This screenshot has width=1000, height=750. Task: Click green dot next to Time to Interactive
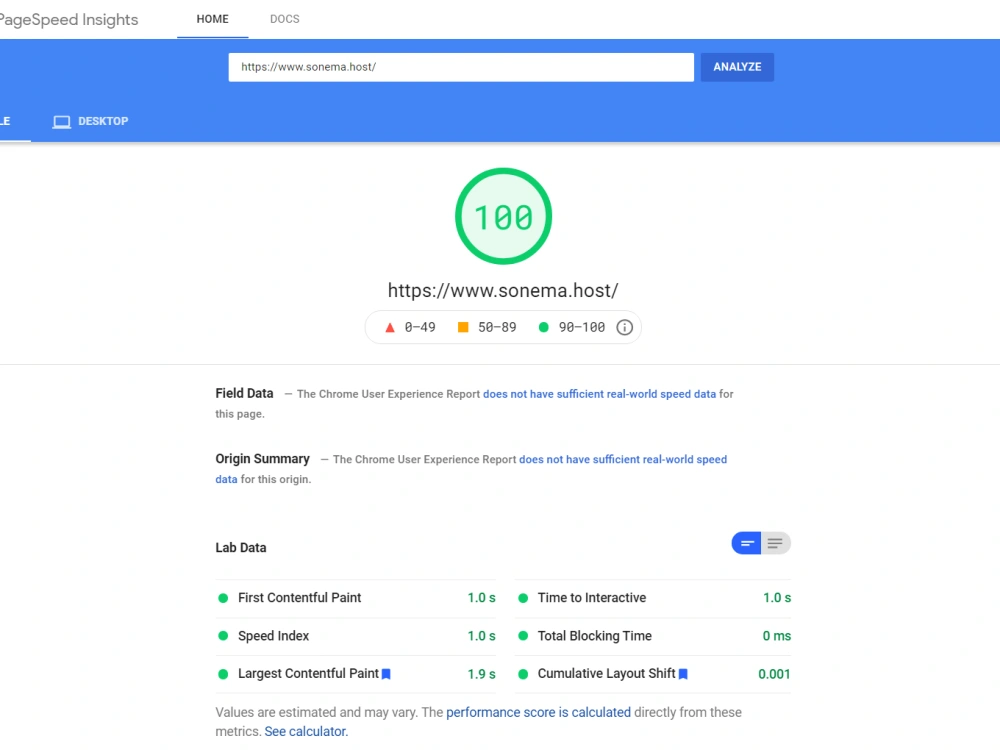523,598
